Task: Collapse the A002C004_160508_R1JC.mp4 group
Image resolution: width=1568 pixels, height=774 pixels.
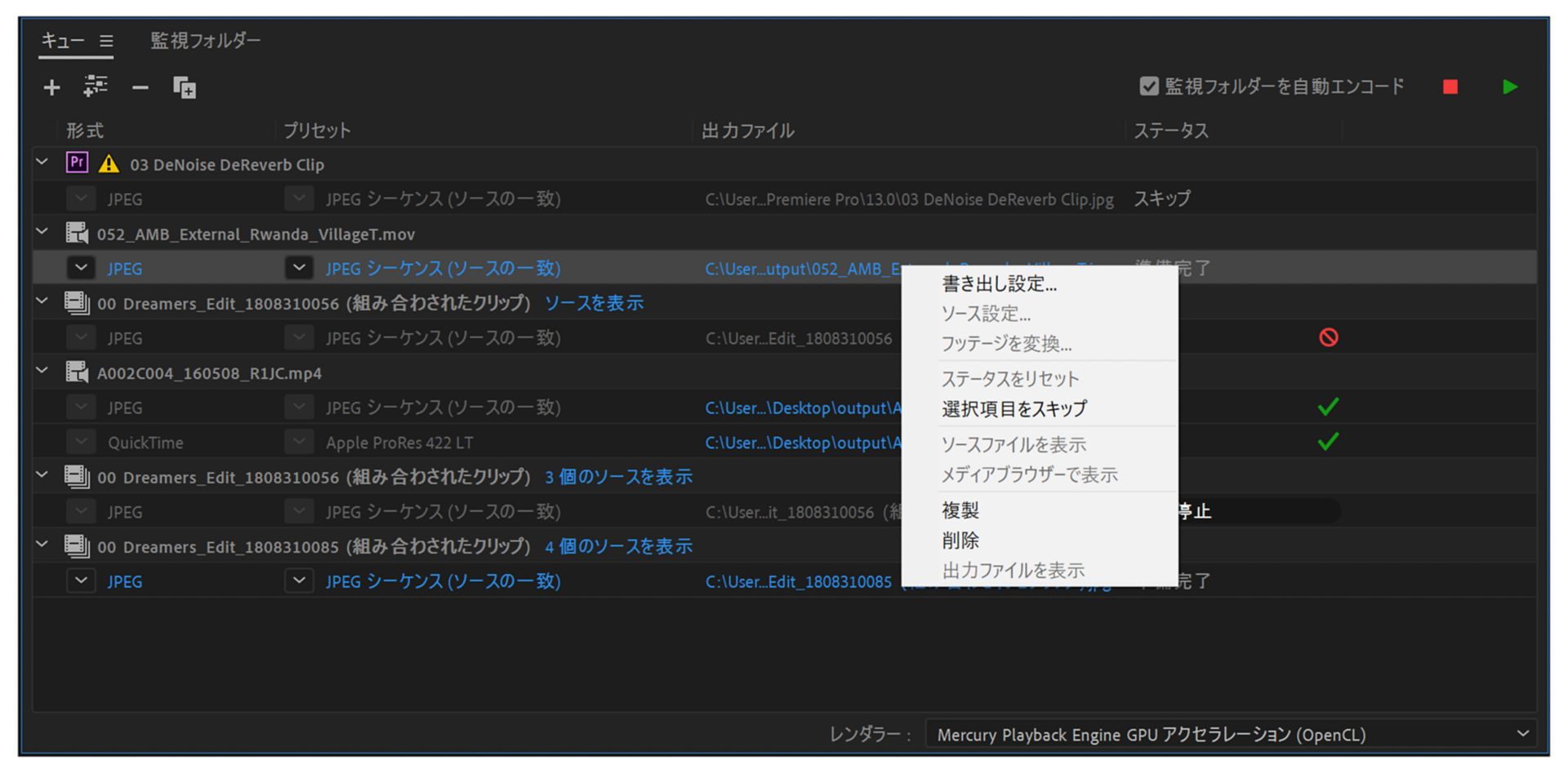Action: tap(42, 371)
